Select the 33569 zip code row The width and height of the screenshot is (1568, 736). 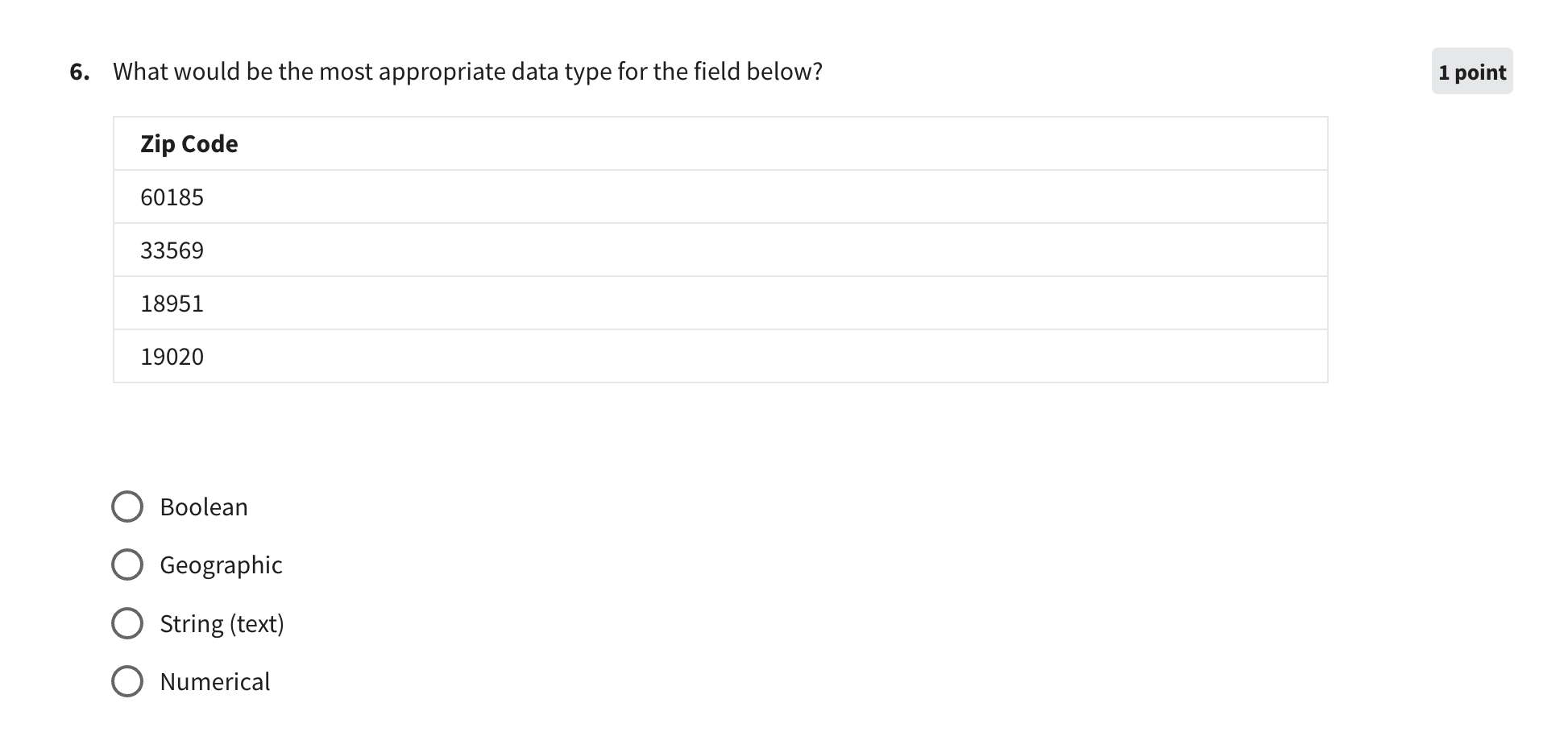click(x=172, y=250)
